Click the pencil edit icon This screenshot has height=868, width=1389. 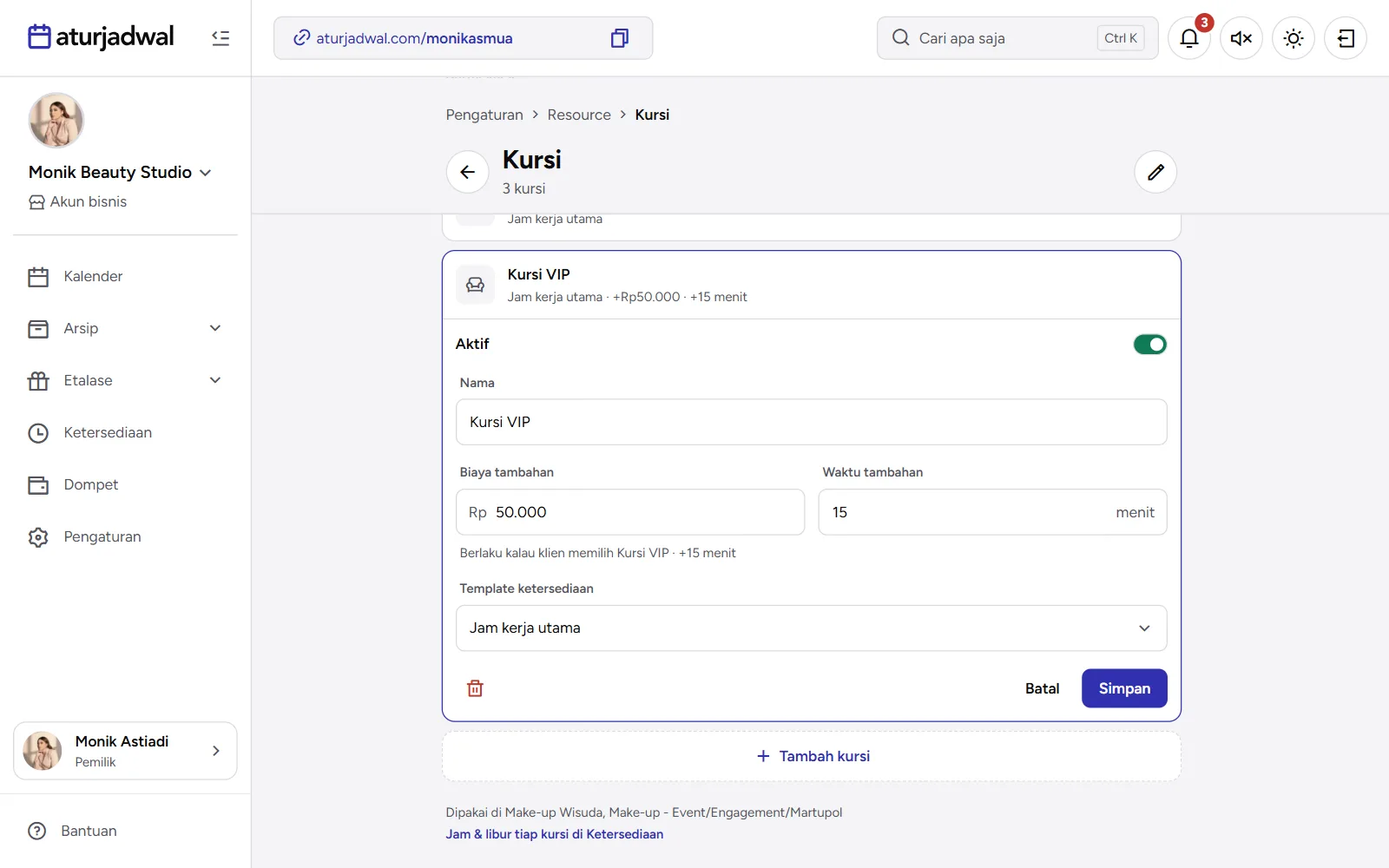pos(1155,172)
